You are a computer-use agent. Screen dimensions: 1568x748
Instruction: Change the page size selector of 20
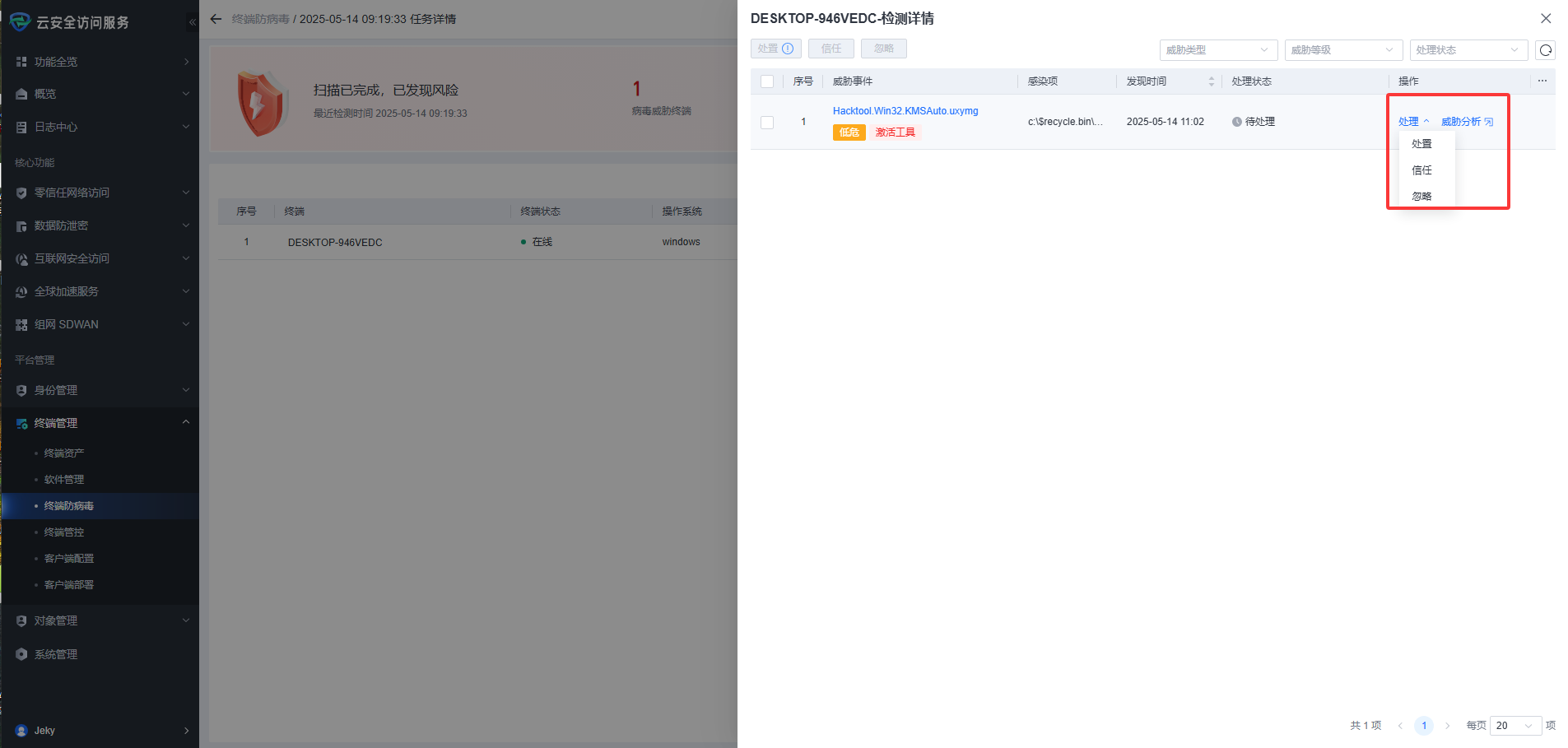pos(1514,726)
